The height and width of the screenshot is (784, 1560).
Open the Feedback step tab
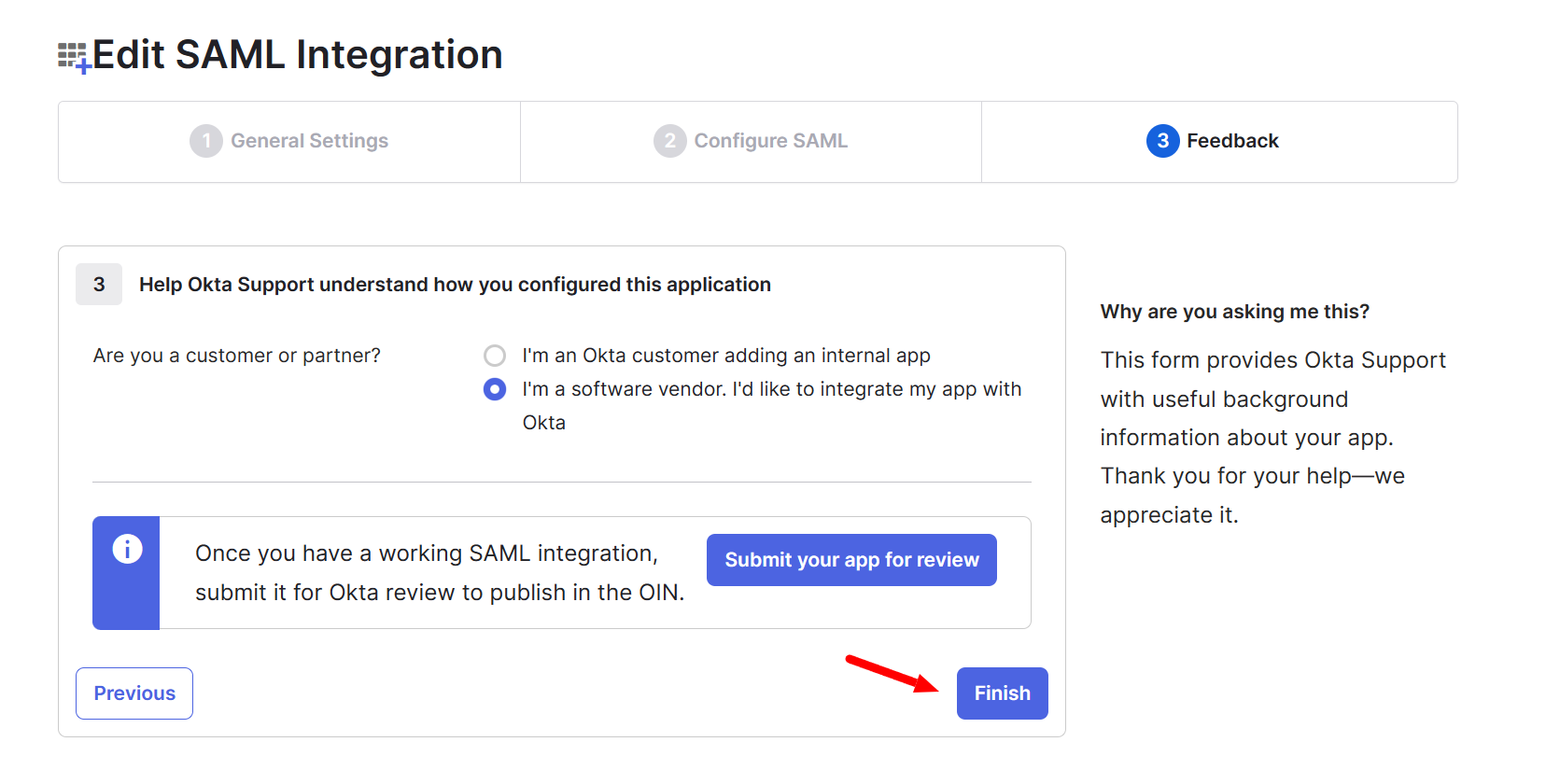[x=1231, y=141]
